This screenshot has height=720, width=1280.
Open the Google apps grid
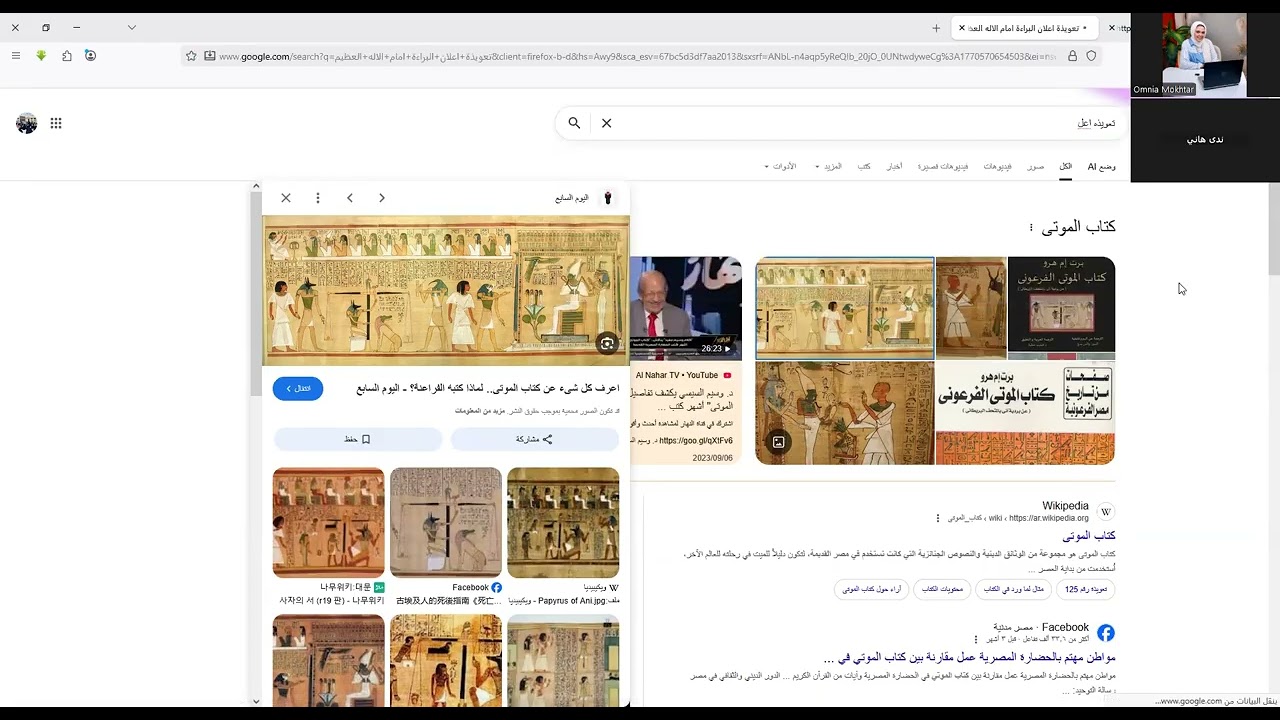pos(56,123)
